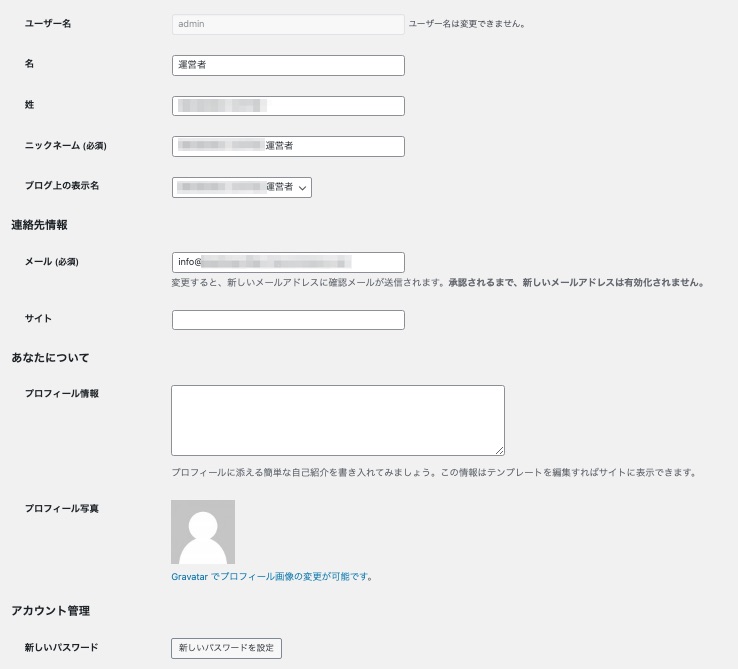The image size is (738, 669).
Task: Click the メール (必須) label text
Action: (52, 262)
